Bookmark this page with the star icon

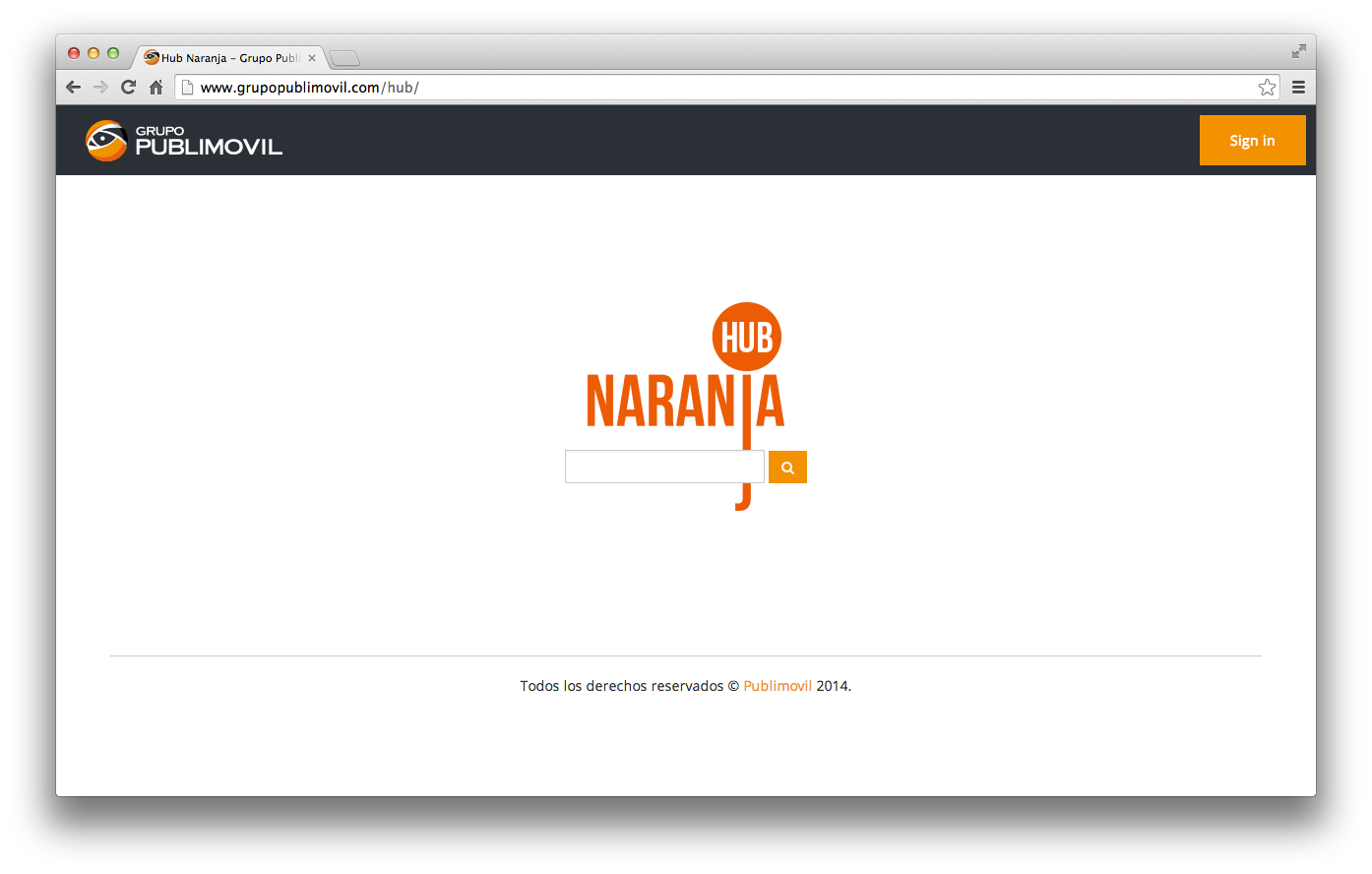[x=1267, y=87]
